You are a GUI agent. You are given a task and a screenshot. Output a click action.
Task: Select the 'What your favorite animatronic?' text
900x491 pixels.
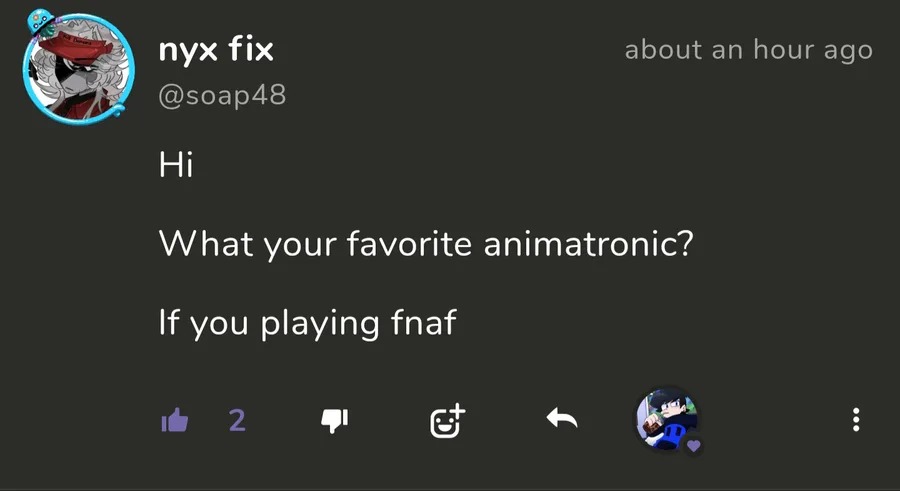tap(425, 244)
